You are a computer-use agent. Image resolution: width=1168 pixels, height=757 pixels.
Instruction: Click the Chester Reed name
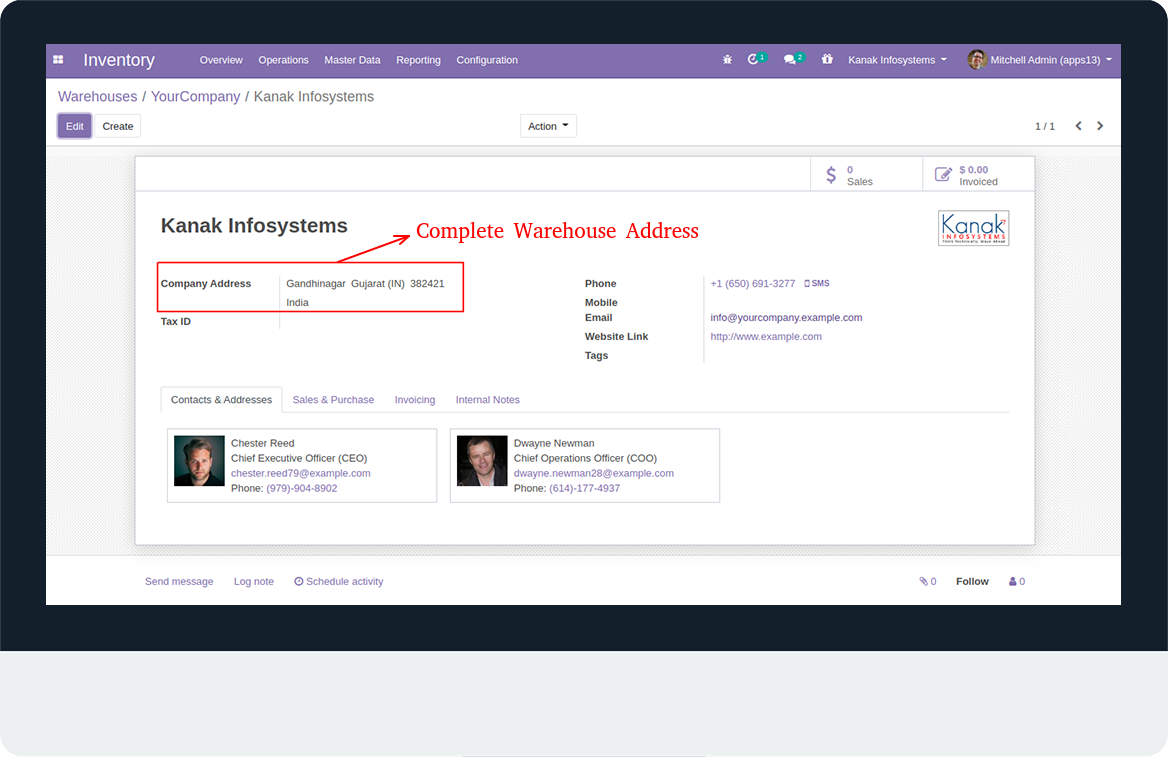point(262,443)
